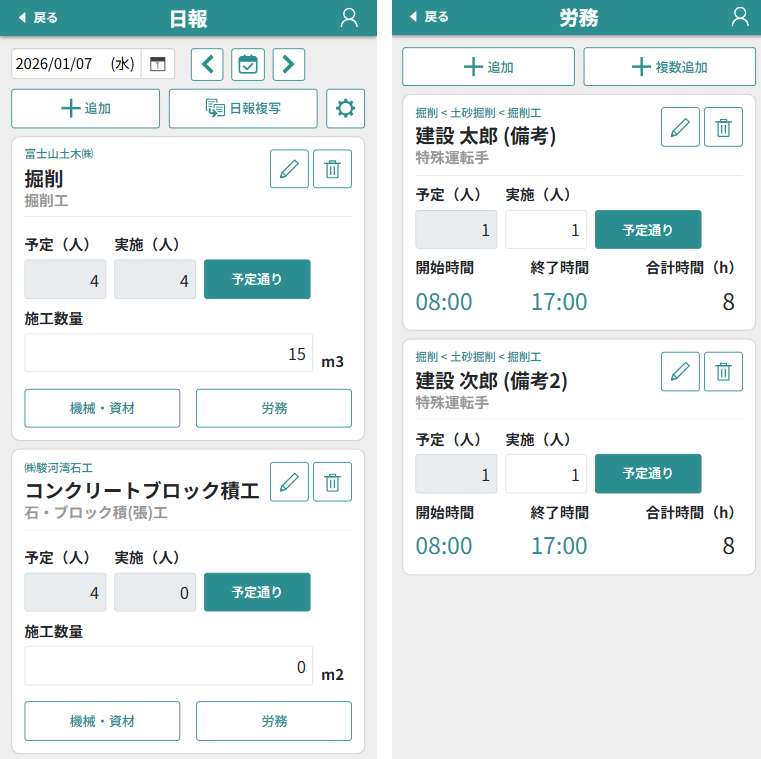Edit the 掘削 work entry
The height and width of the screenshot is (759, 761).
[x=289, y=168]
